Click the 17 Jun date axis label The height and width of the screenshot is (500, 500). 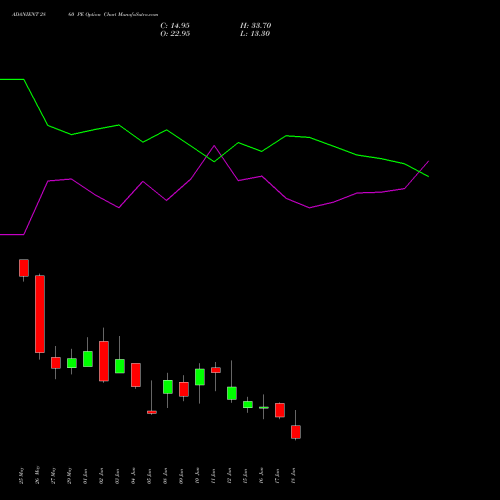point(278,475)
